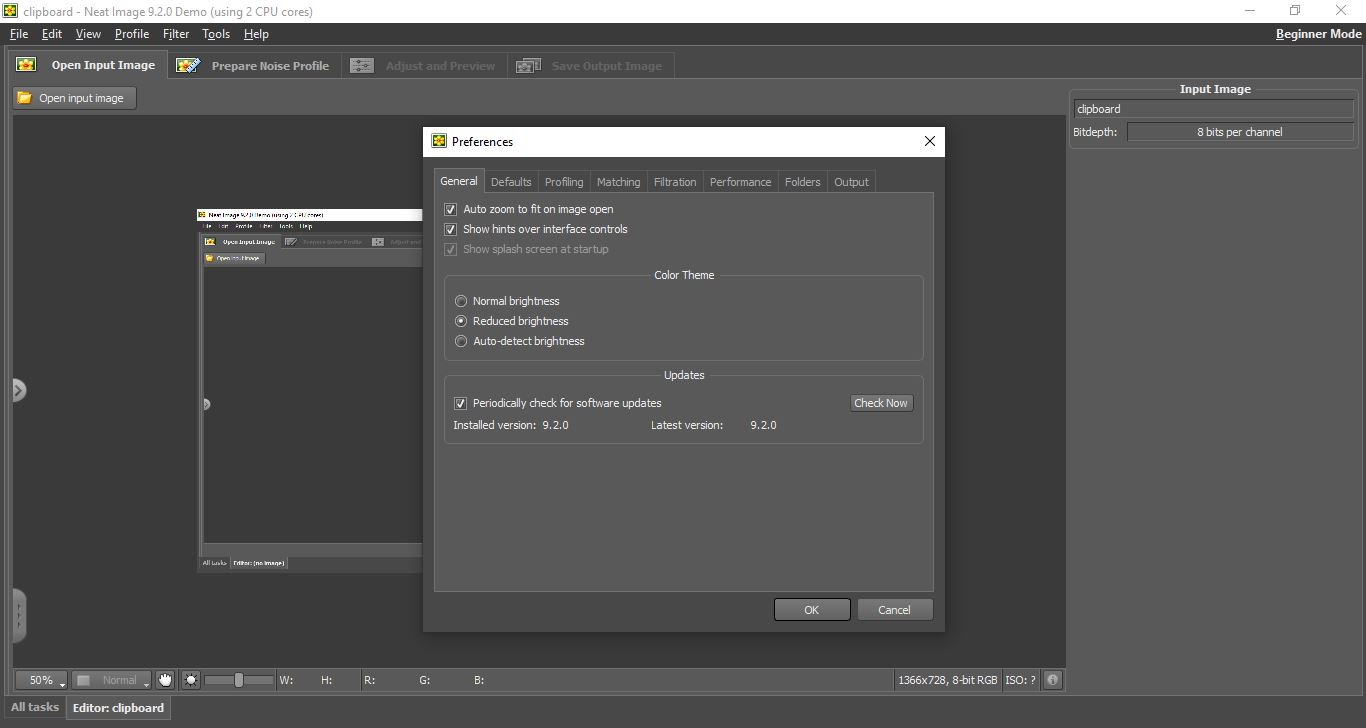Cancel the Preferences dialog
The height and width of the screenshot is (728, 1366).
895,610
